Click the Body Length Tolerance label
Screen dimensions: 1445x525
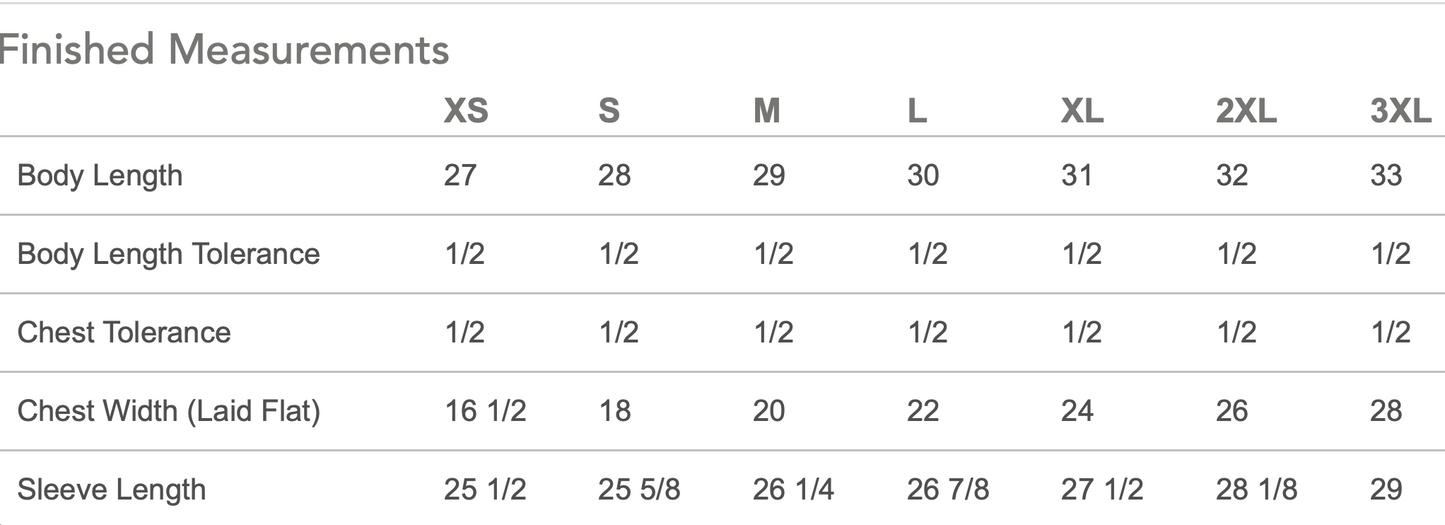pyautogui.click(x=168, y=254)
